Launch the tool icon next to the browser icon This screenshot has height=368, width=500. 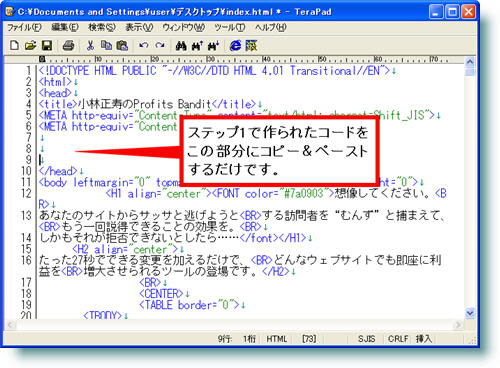pyautogui.click(x=251, y=45)
